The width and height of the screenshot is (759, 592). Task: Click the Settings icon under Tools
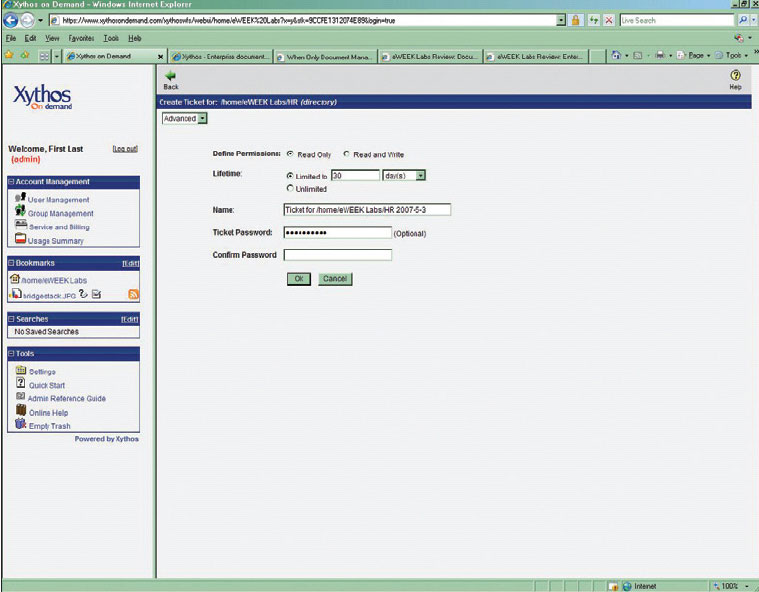coord(20,371)
